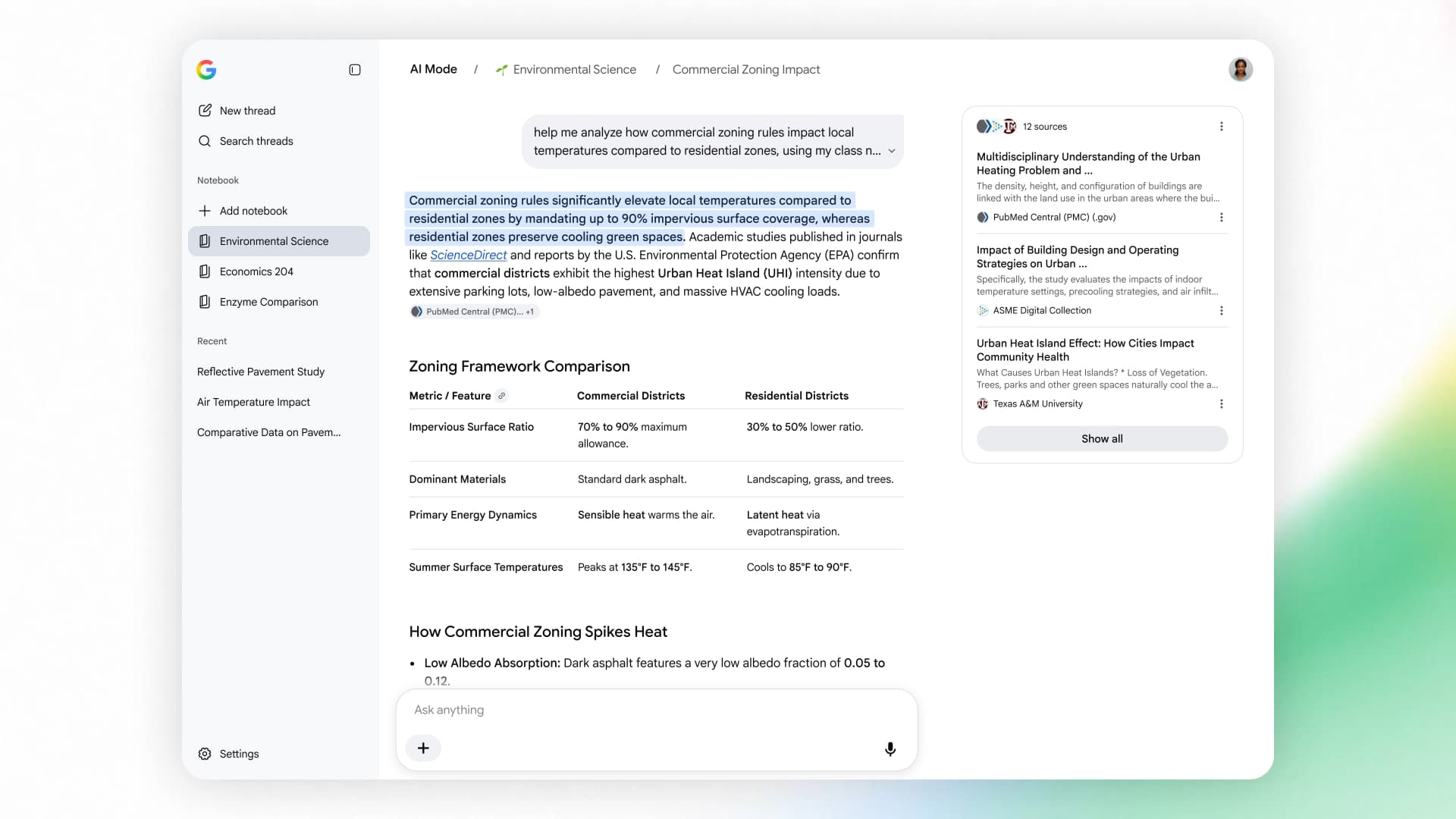Click Show all sources button
The width and height of the screenshot is (1456, 819).
(x=1102, y=439)
